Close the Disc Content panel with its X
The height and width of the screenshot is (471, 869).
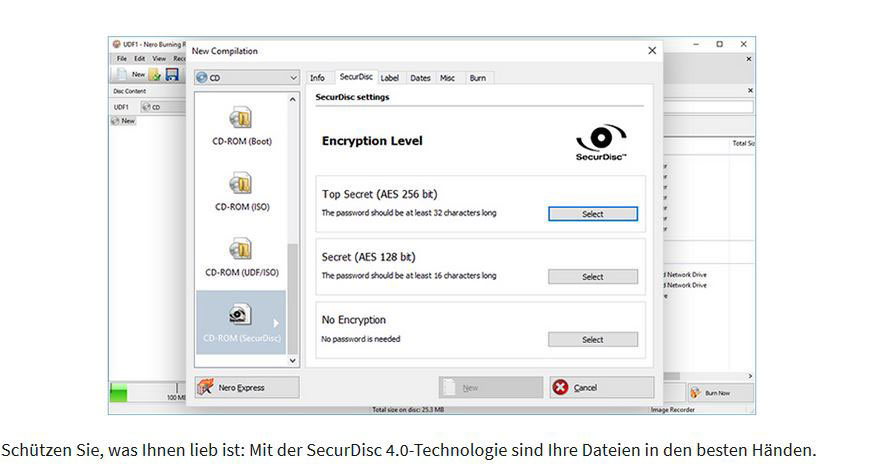pyautogui.click(x=750, y=90)
